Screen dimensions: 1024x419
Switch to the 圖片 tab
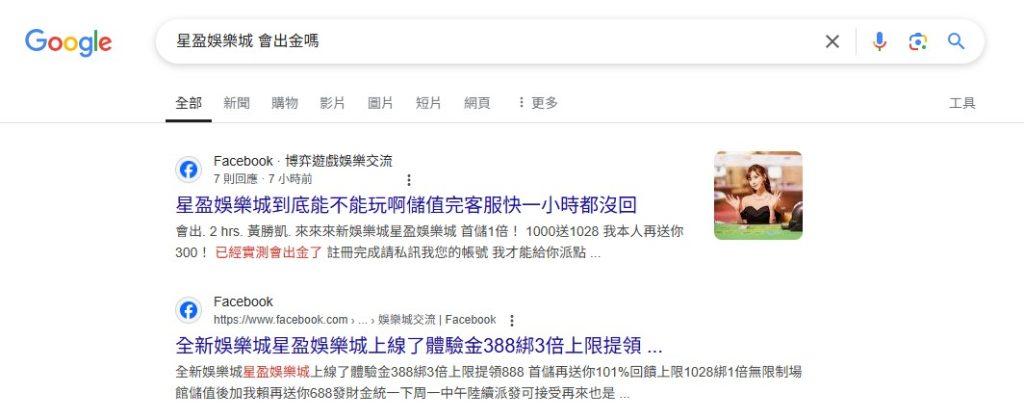(381, 102)
